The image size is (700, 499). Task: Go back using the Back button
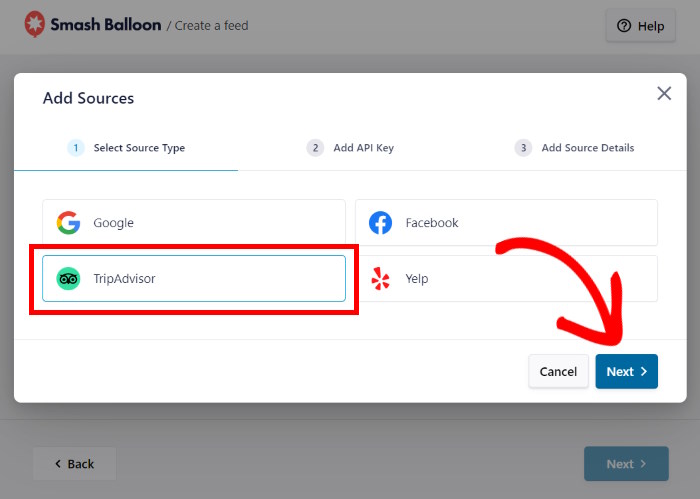pyautogui.click(x=74, y=464)
